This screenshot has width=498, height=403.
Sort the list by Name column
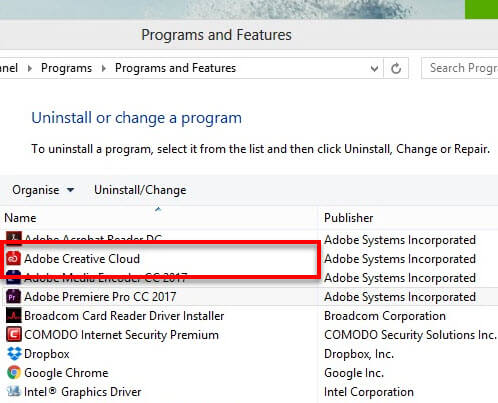coord(159,218)
